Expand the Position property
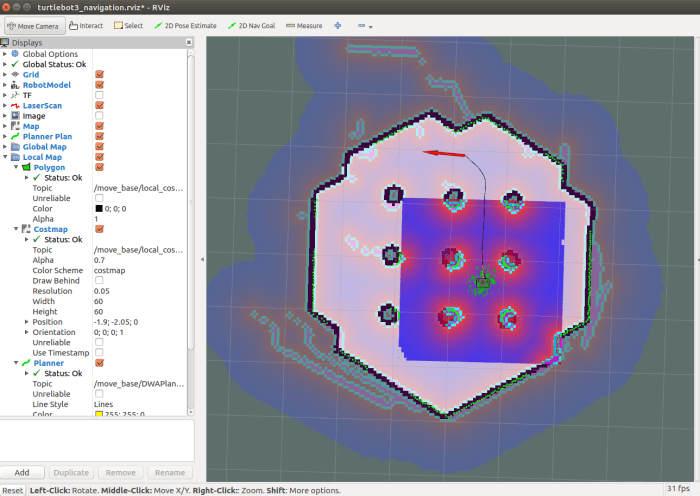The image size is (700, 496). pyautogui.click(x=26, y=322)
